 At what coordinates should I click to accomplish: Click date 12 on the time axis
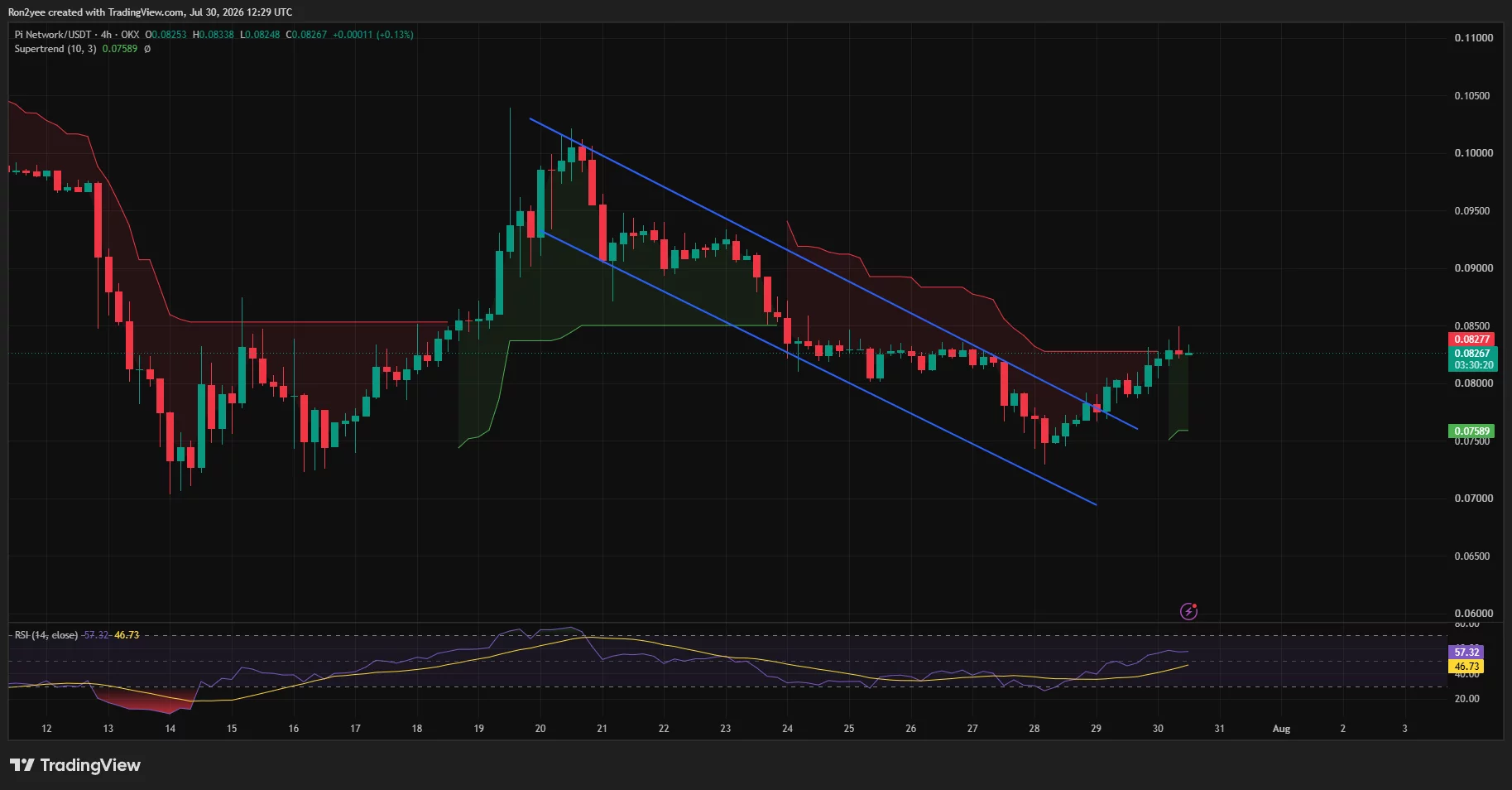tap(46, 729)
